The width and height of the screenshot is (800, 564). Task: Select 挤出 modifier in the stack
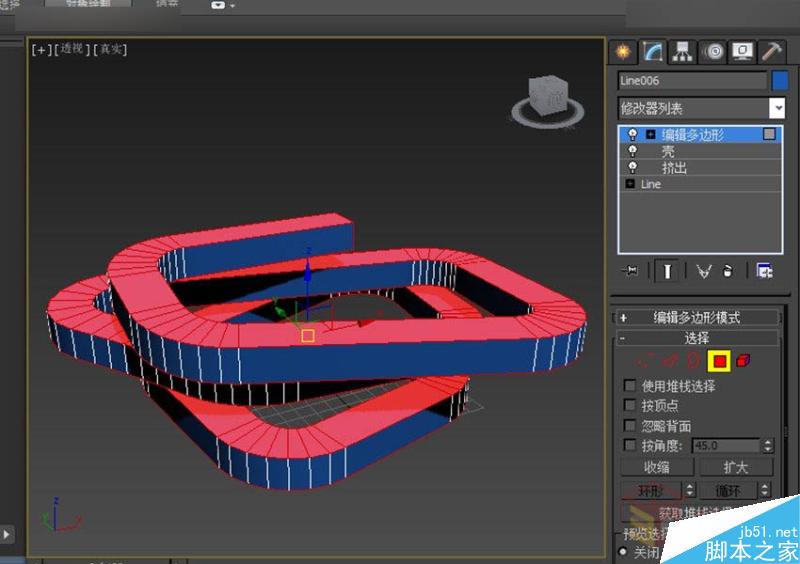pos(674,168)
